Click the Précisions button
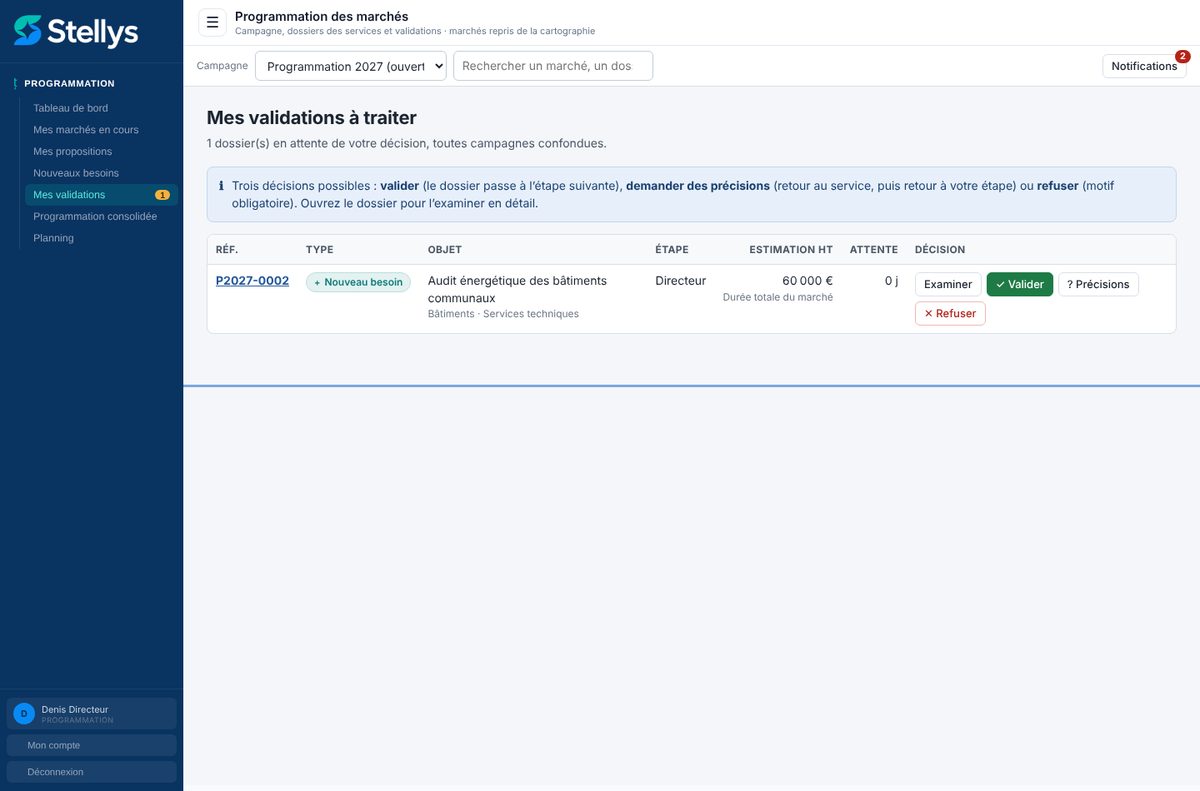 (x=1098, y=284)
